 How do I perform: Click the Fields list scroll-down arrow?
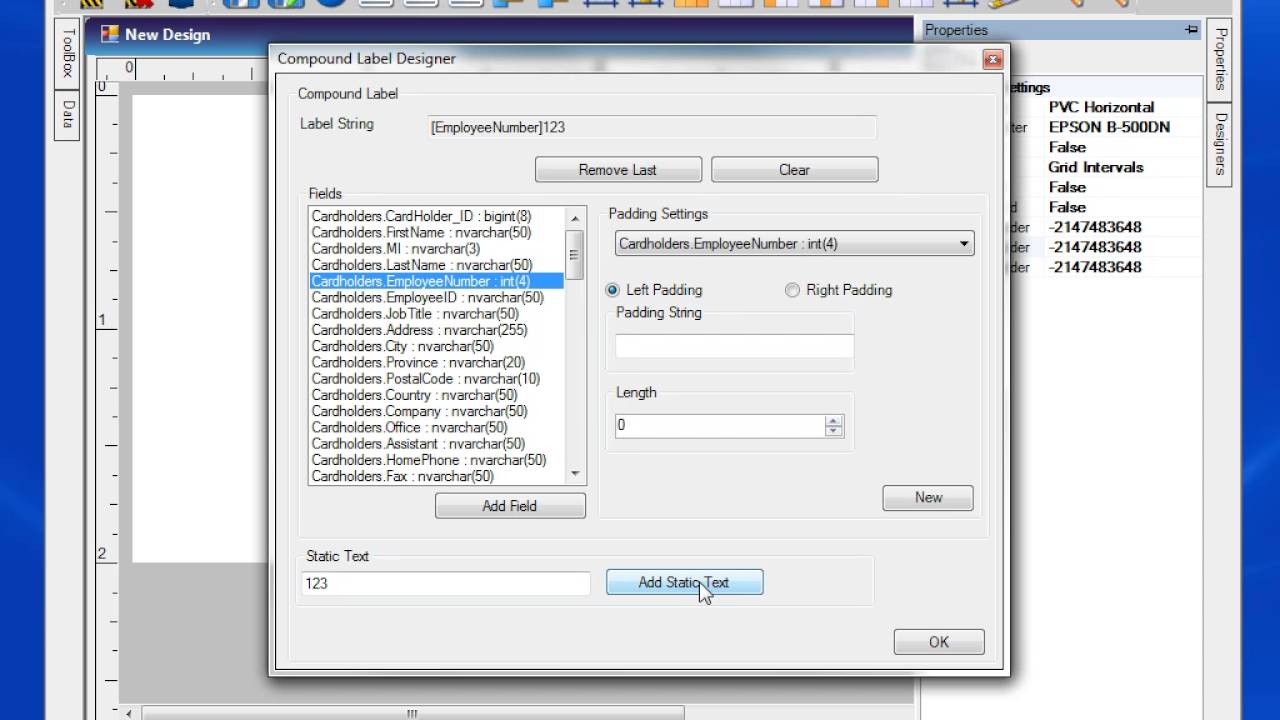pyautogui.click(x=574, y=474)
